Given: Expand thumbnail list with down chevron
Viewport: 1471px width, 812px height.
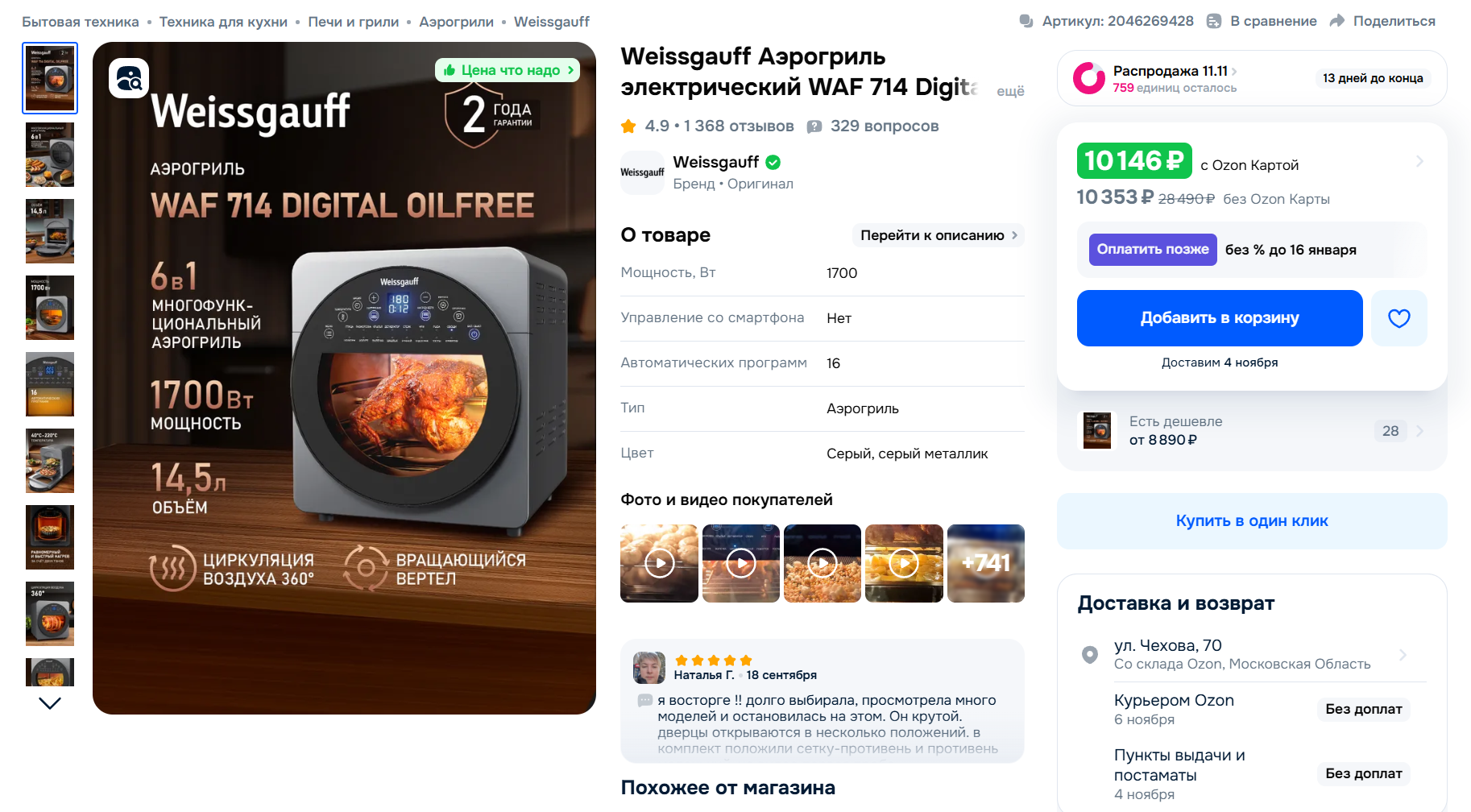Looking at the screenshot, I should (x=50, y=703).
